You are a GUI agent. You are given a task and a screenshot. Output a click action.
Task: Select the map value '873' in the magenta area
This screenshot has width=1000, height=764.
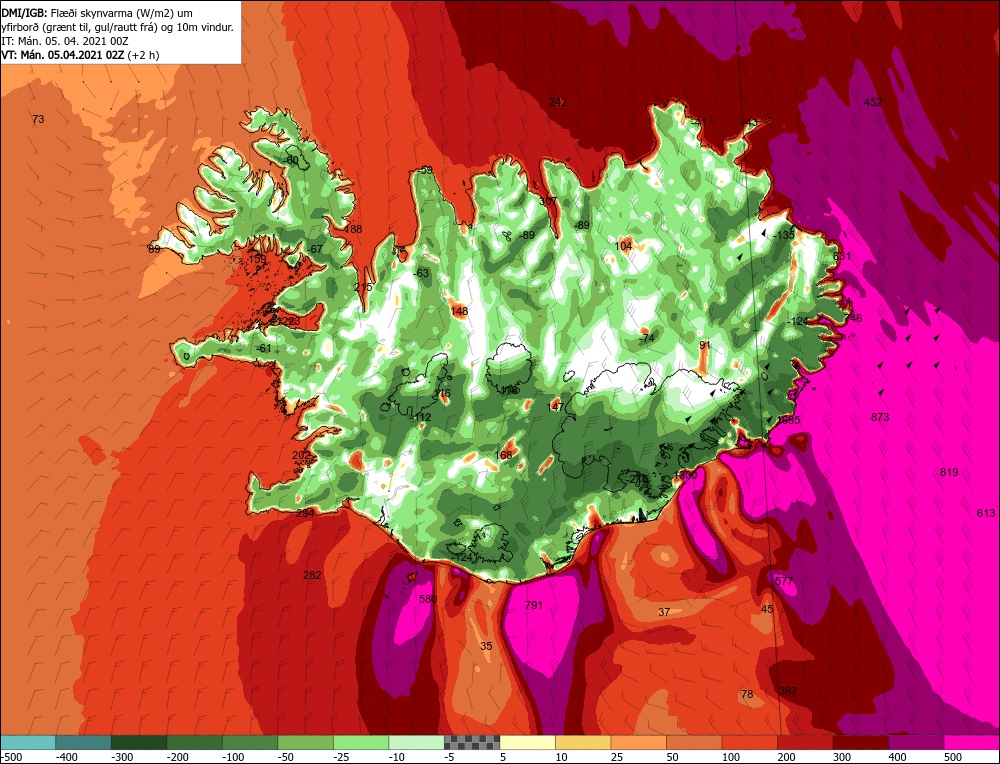[880, 418]
